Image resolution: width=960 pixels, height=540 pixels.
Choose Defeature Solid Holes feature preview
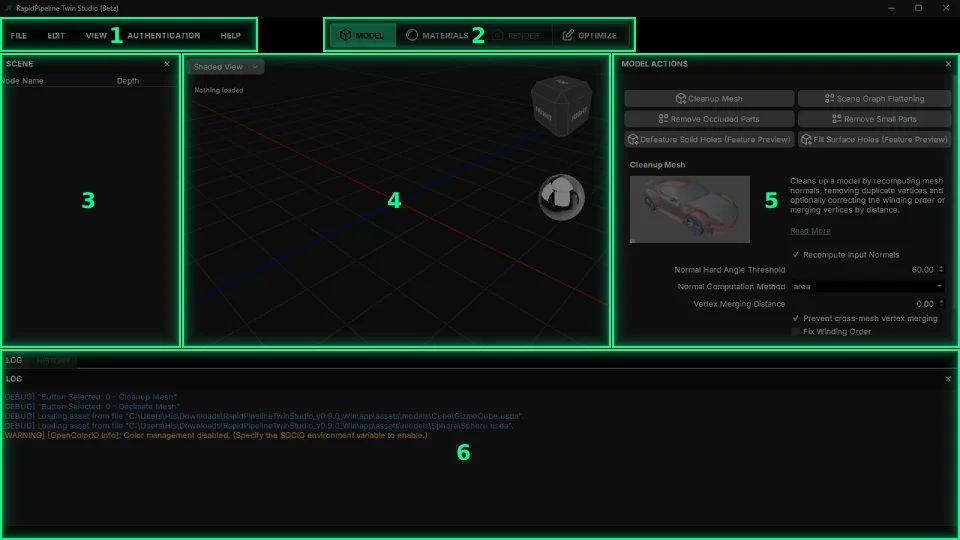709,139
